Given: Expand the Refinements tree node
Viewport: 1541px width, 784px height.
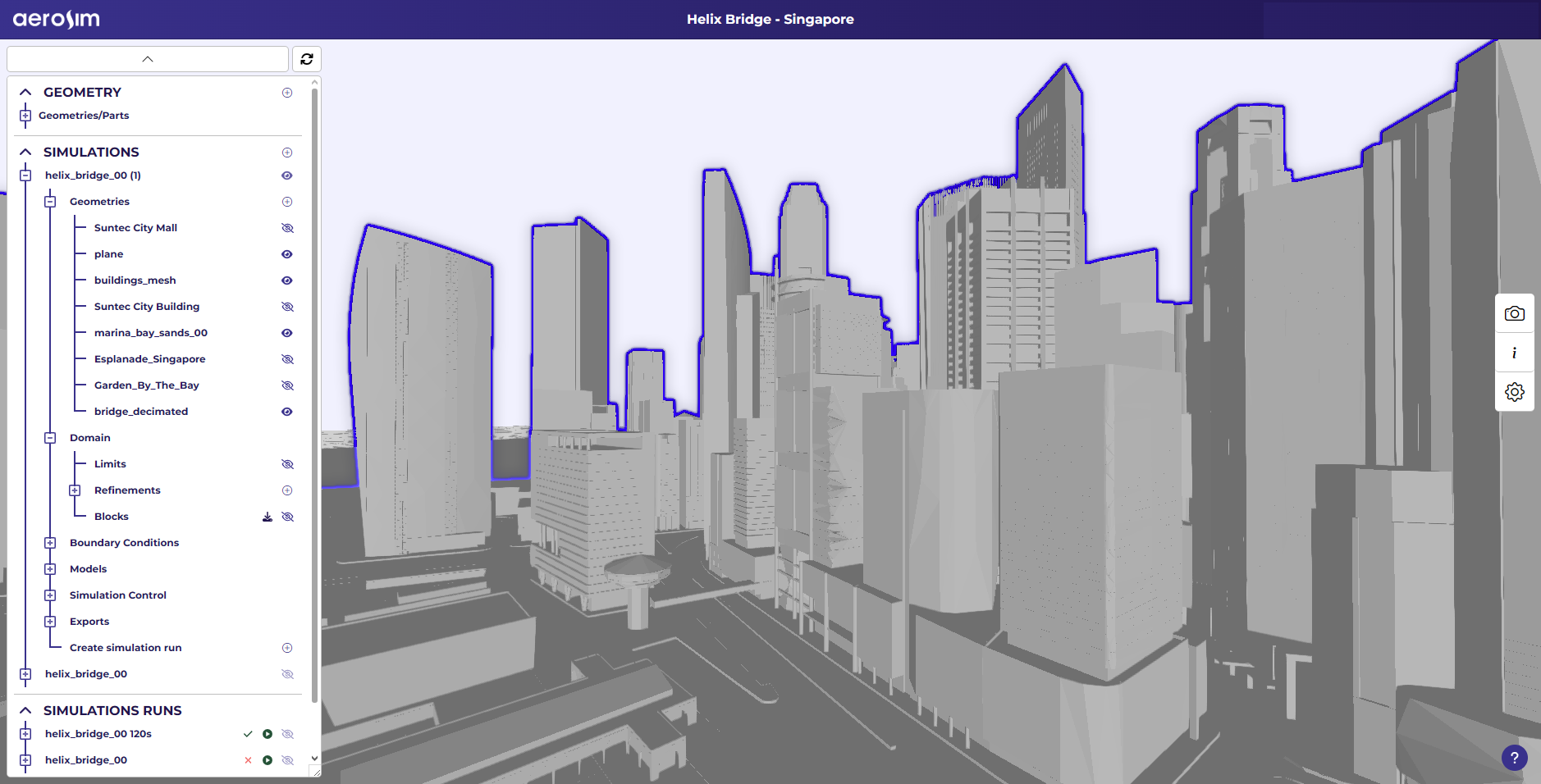Looking at the screenshot, I should (75, 490).
